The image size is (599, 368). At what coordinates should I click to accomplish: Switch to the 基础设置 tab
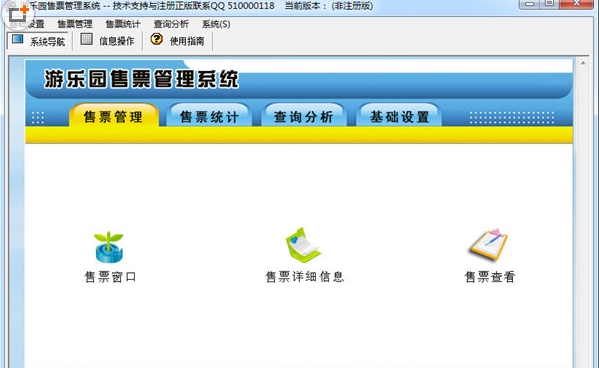399,116
